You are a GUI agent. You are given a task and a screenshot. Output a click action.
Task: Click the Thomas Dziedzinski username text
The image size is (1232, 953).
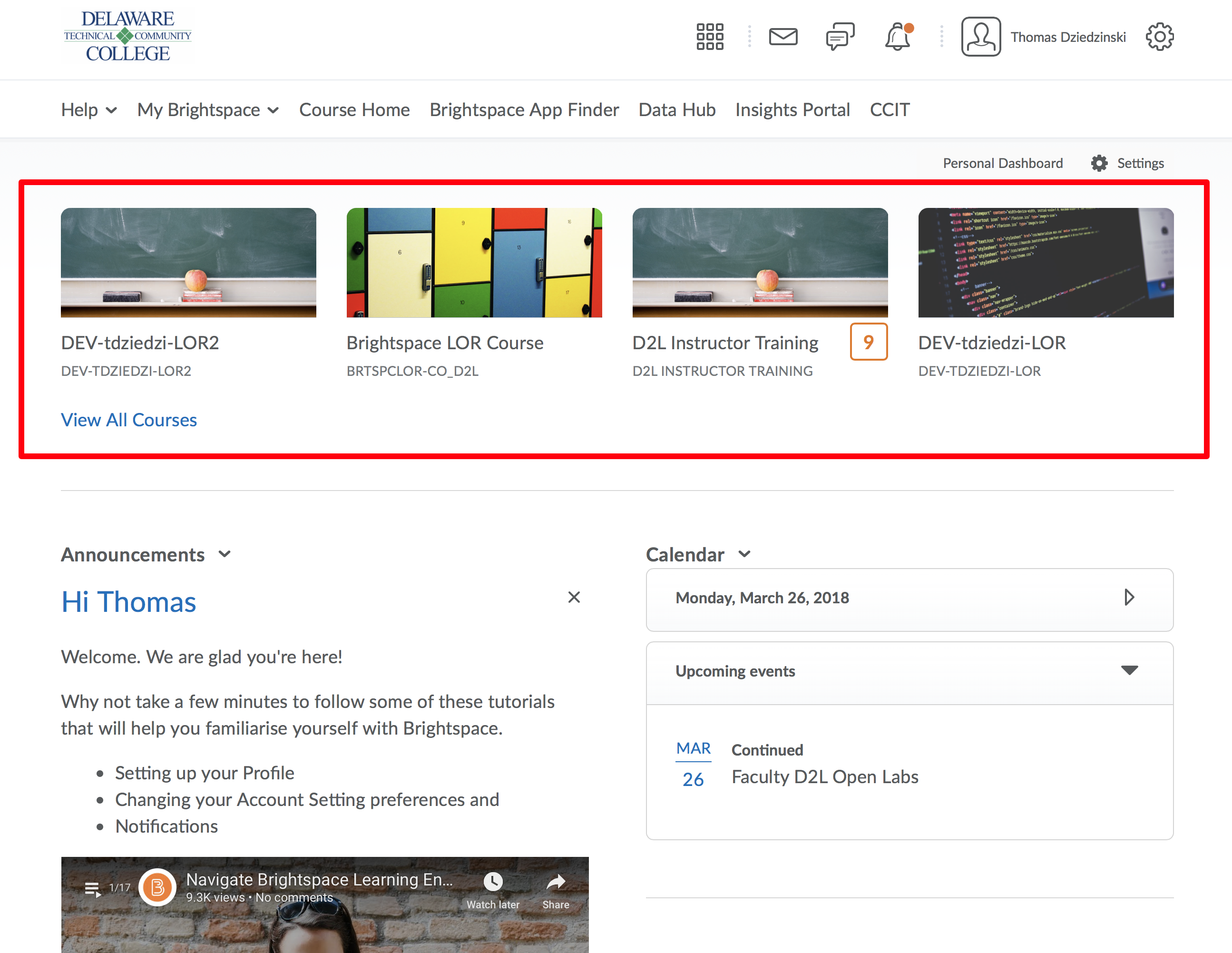click(x=1068, y=37)
